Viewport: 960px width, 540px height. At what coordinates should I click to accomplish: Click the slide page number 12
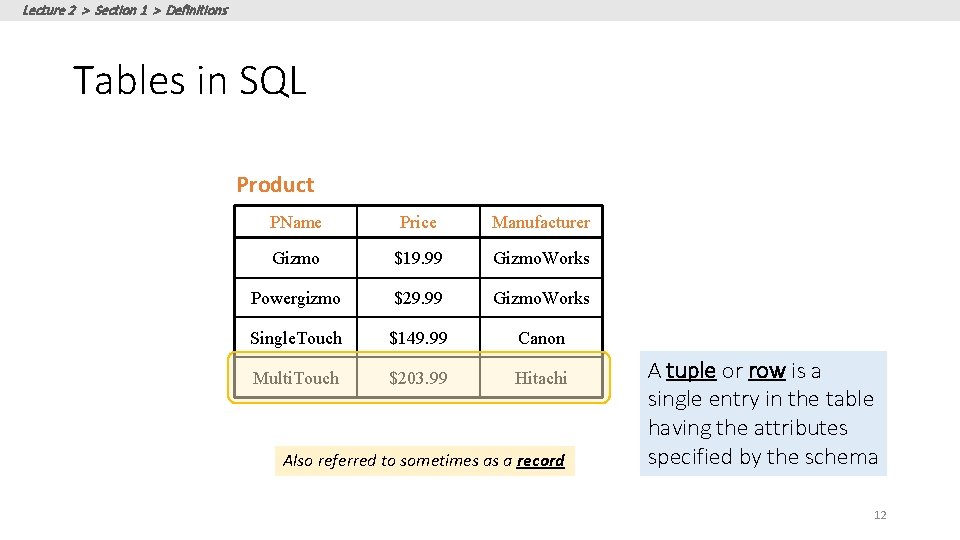tap(880, 515)
